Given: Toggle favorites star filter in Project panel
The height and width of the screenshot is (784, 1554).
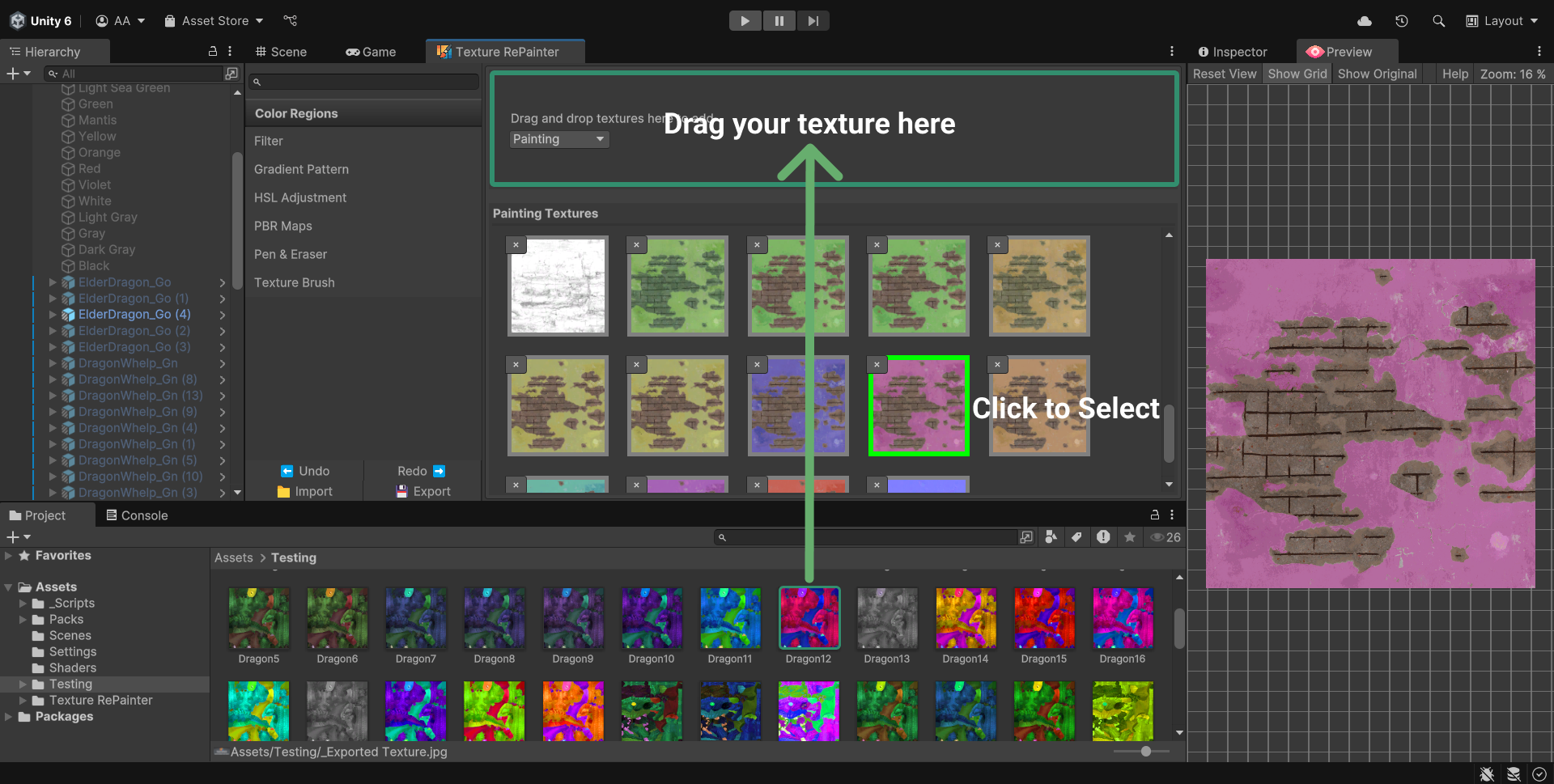Looking at the screenshot, I should pyautogui.click(x=1130, y=537).
